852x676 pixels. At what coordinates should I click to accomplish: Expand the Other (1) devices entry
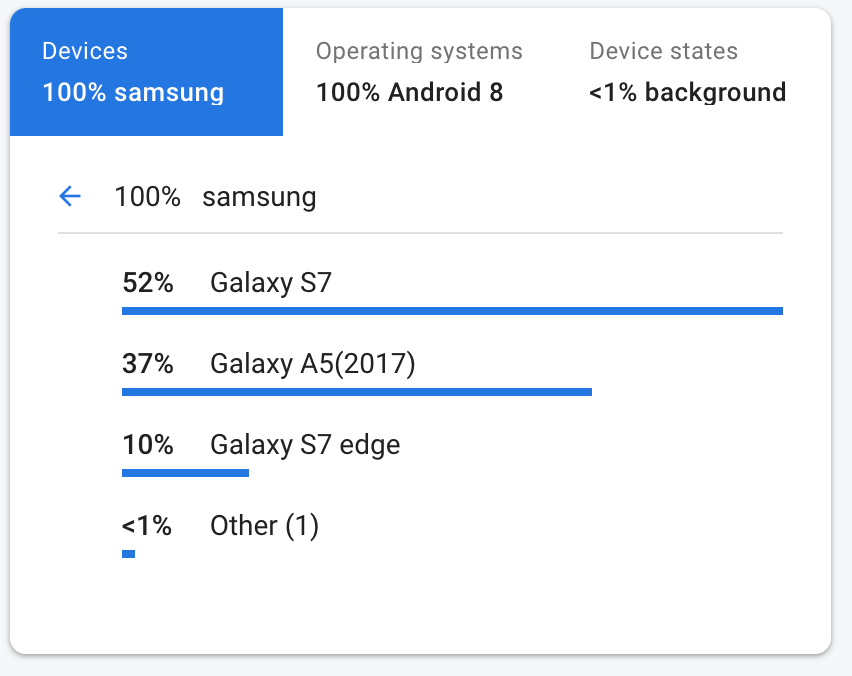[264, 526]
